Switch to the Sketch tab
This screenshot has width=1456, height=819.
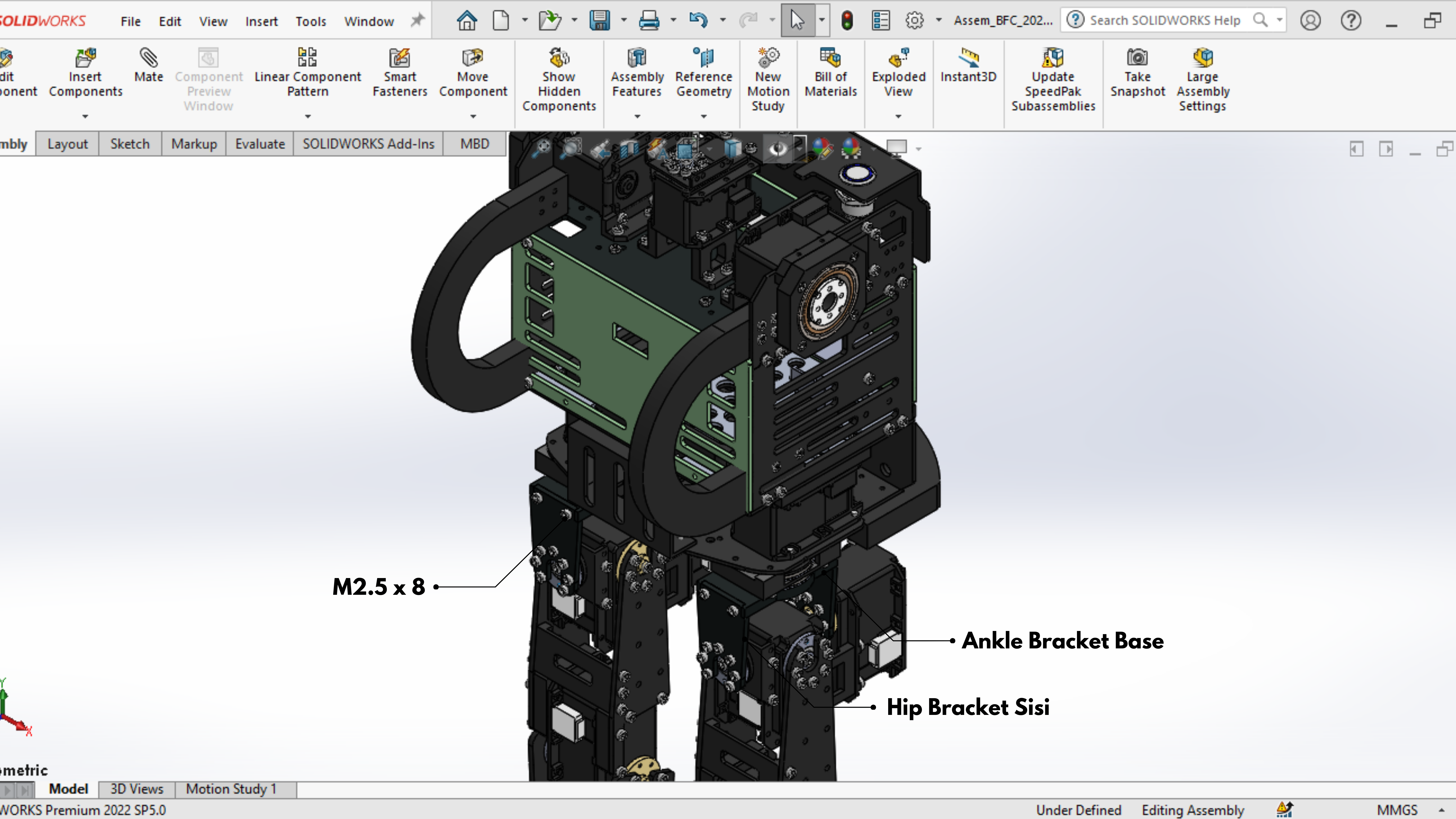click(x=130, y=144)
